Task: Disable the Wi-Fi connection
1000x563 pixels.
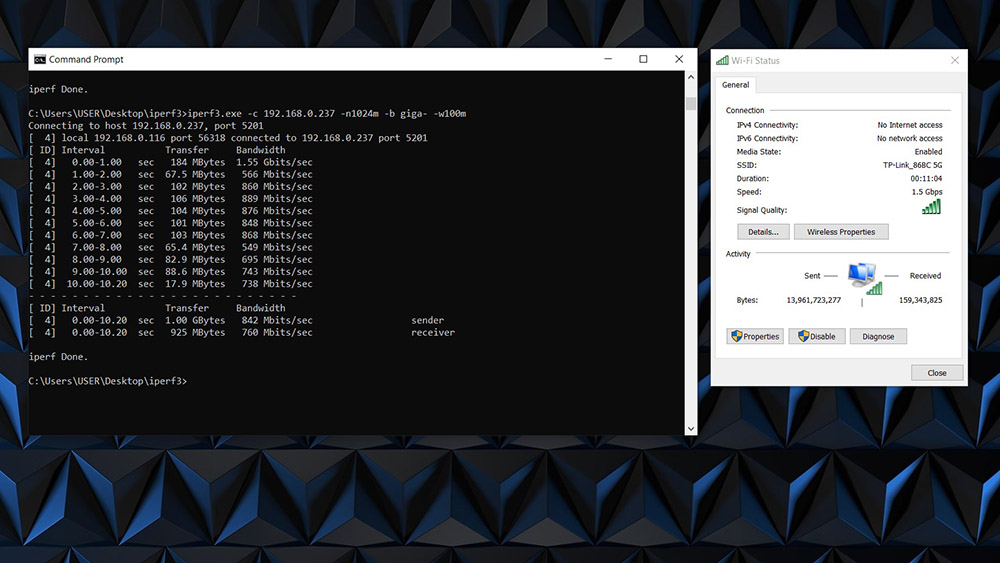Action: pyautogui.click(x=817, y=336)
